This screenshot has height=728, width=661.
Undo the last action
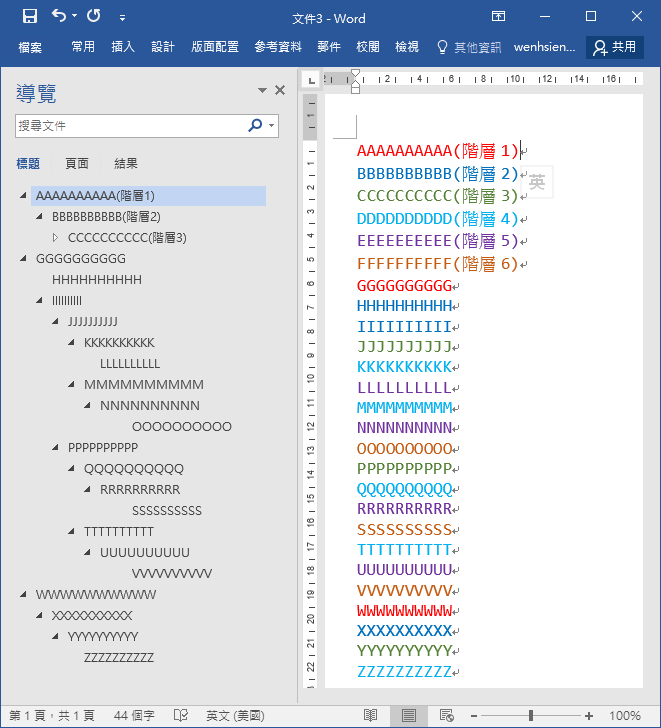pyautogui.click(x=58, y=16)
